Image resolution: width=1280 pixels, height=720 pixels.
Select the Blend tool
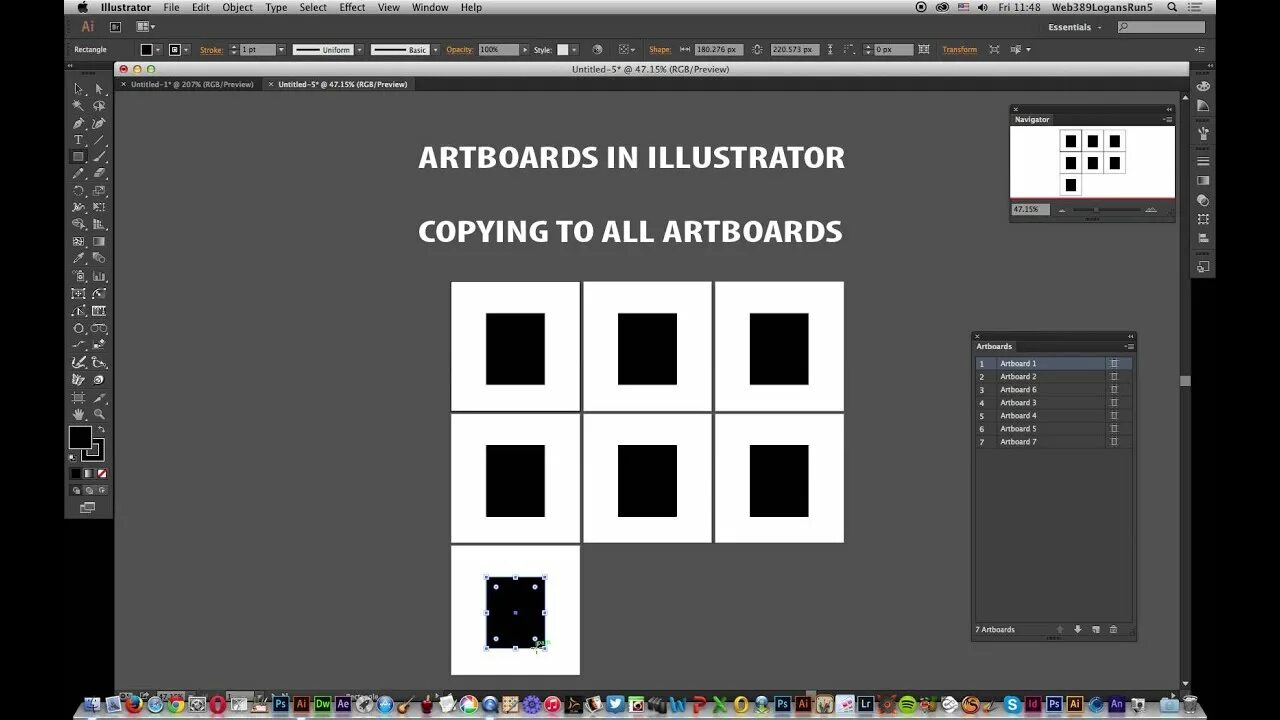[x=99, y=259]
